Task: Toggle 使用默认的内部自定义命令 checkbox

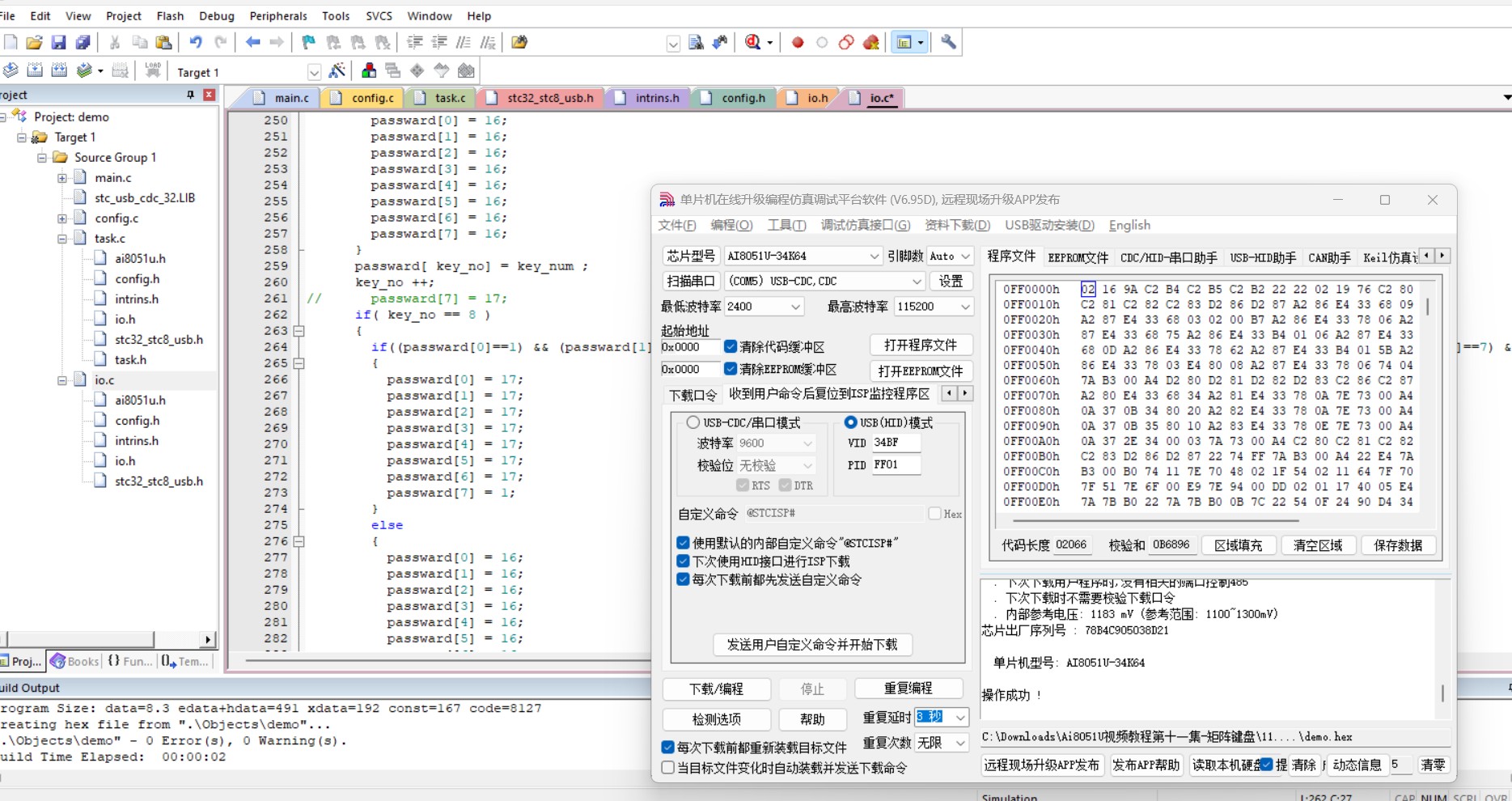Action: point(683,543)
